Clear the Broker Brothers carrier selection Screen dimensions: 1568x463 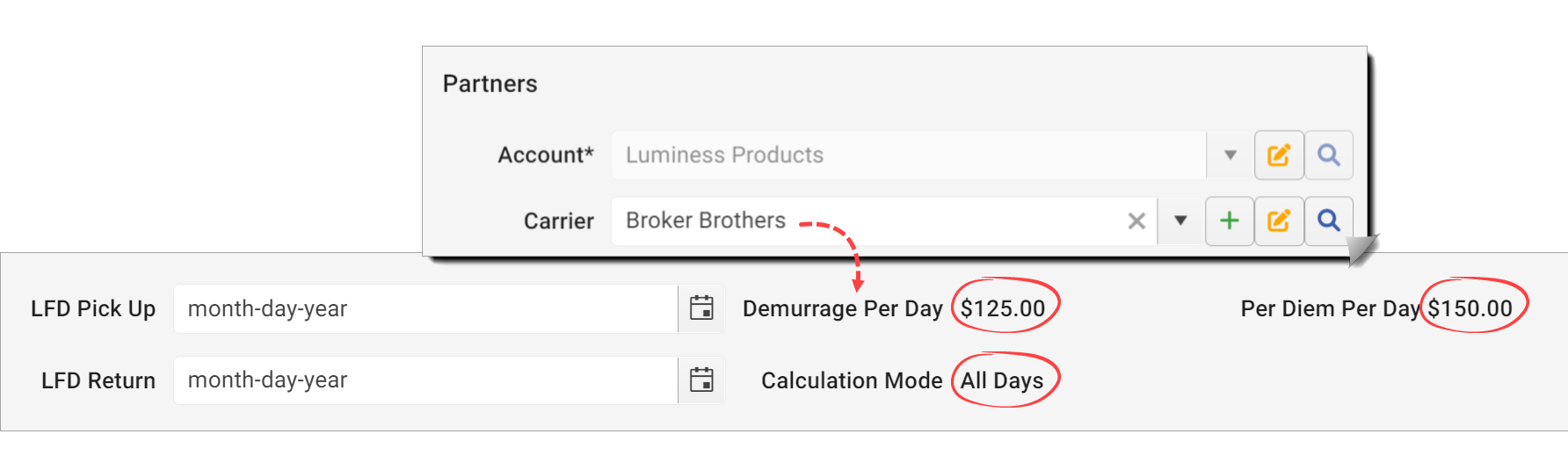1136,221
